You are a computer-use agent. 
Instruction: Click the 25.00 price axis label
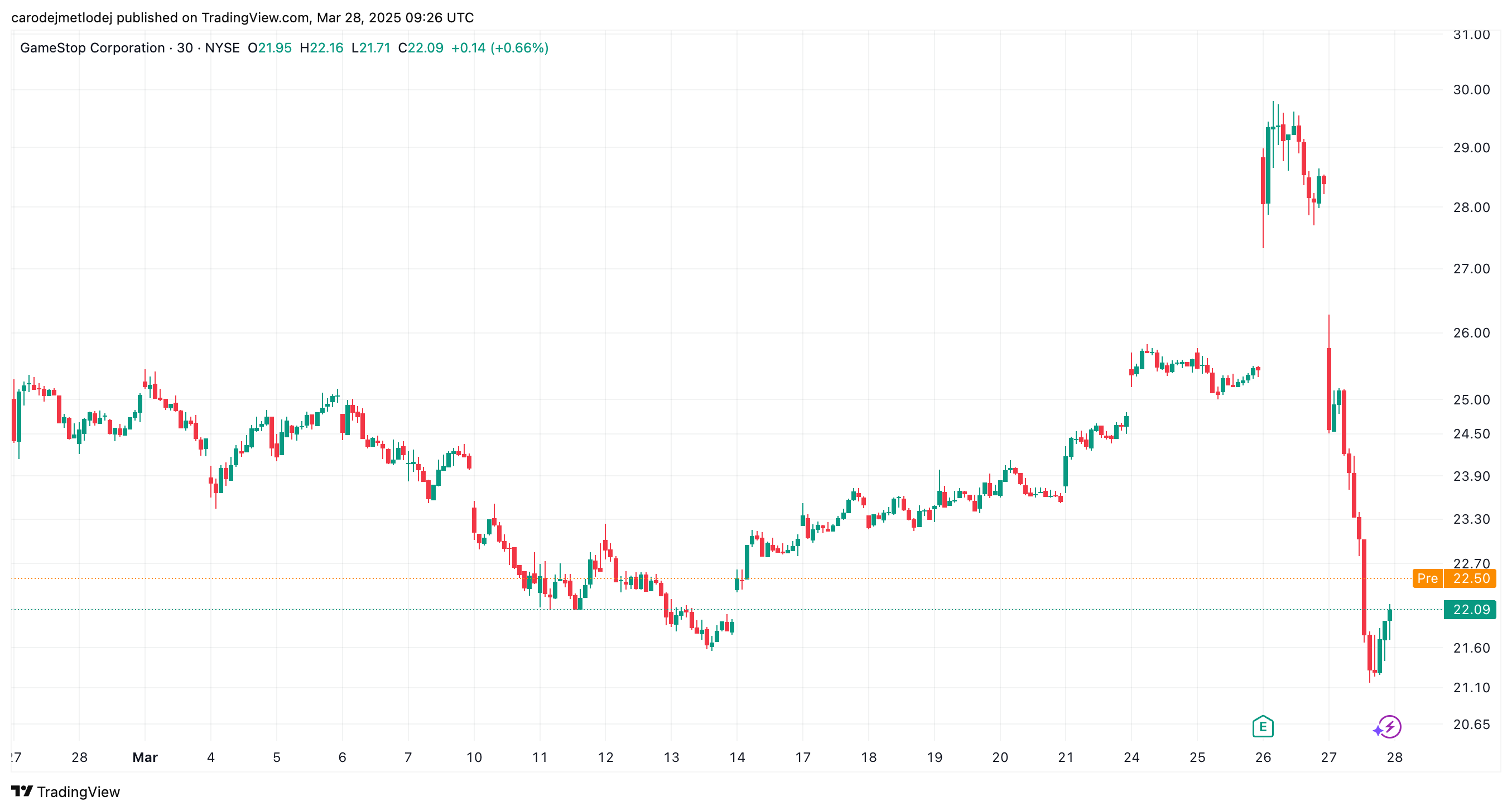pos(1471,399)
